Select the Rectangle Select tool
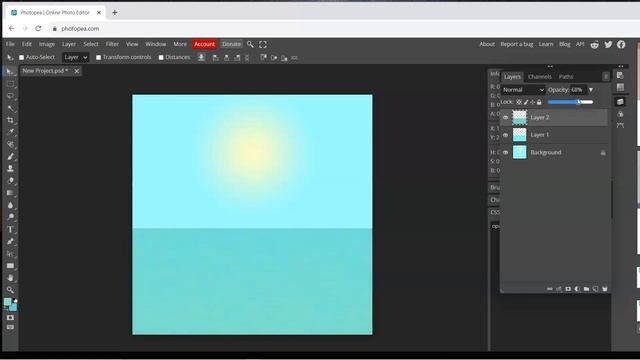Viewport: 640px width, 360px height. (x=10, y=84)
